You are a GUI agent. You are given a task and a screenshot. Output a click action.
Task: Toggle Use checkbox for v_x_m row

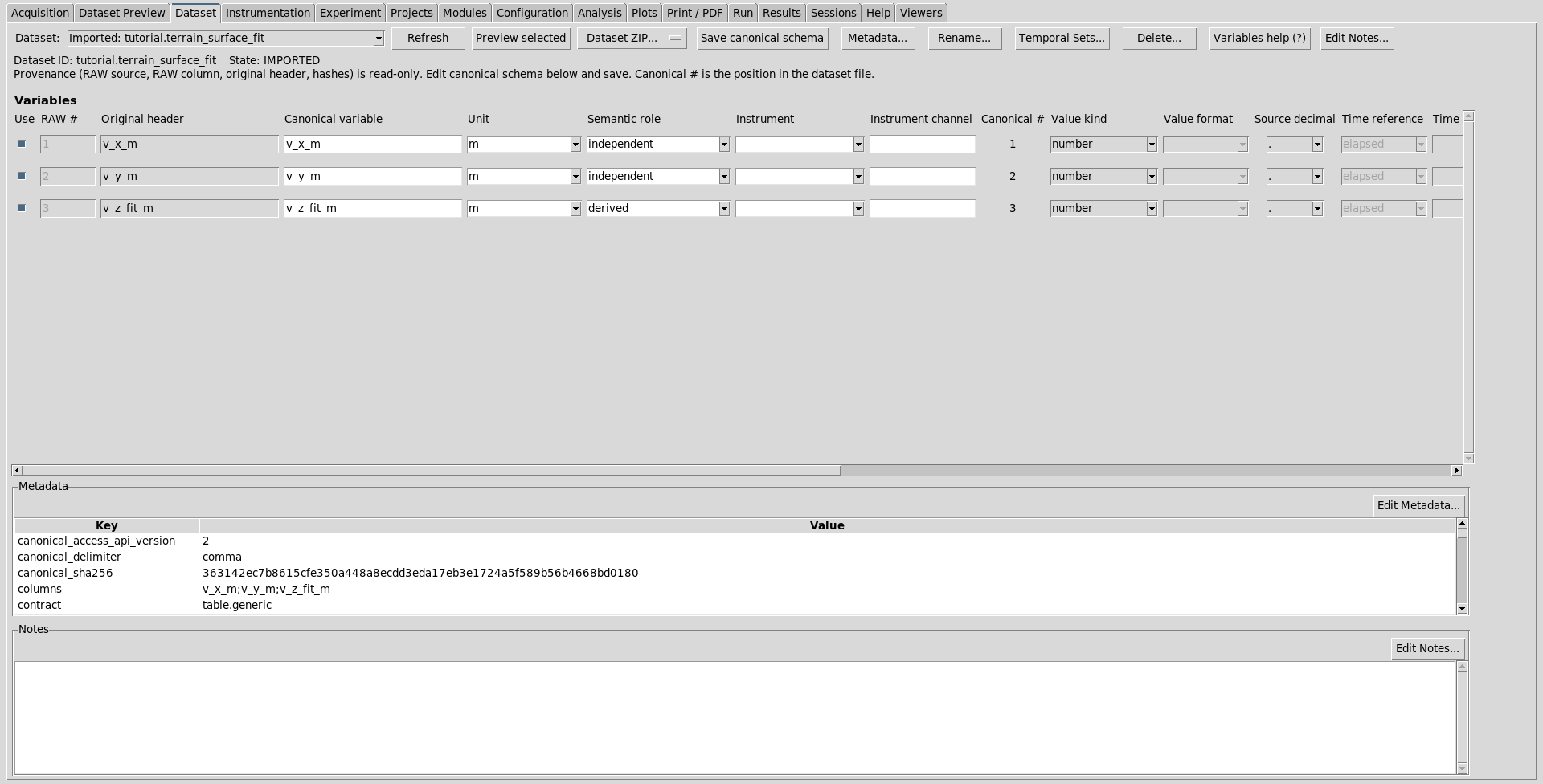tap(22, 144)
